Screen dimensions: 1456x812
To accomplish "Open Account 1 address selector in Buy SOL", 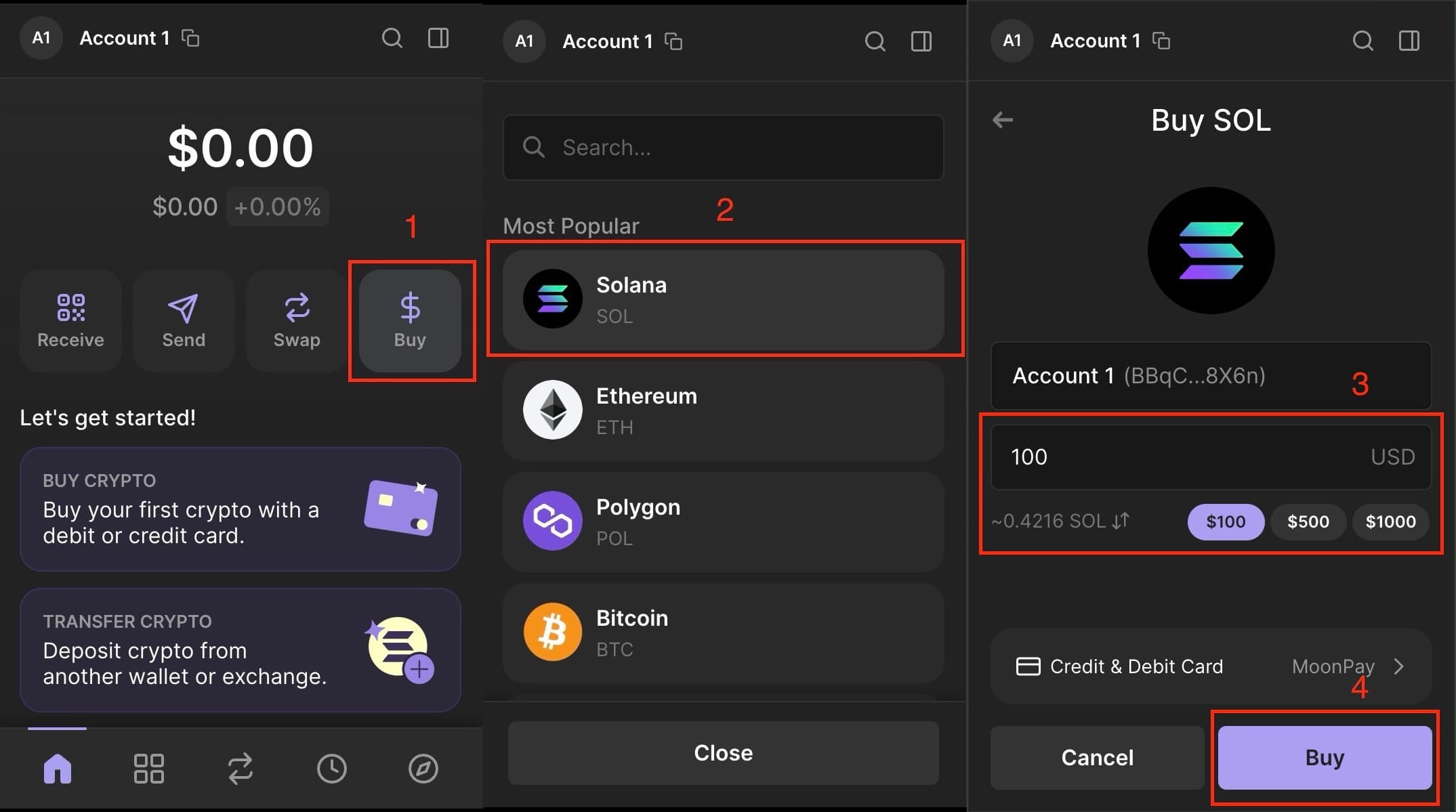I will [x=1211, y=376].
